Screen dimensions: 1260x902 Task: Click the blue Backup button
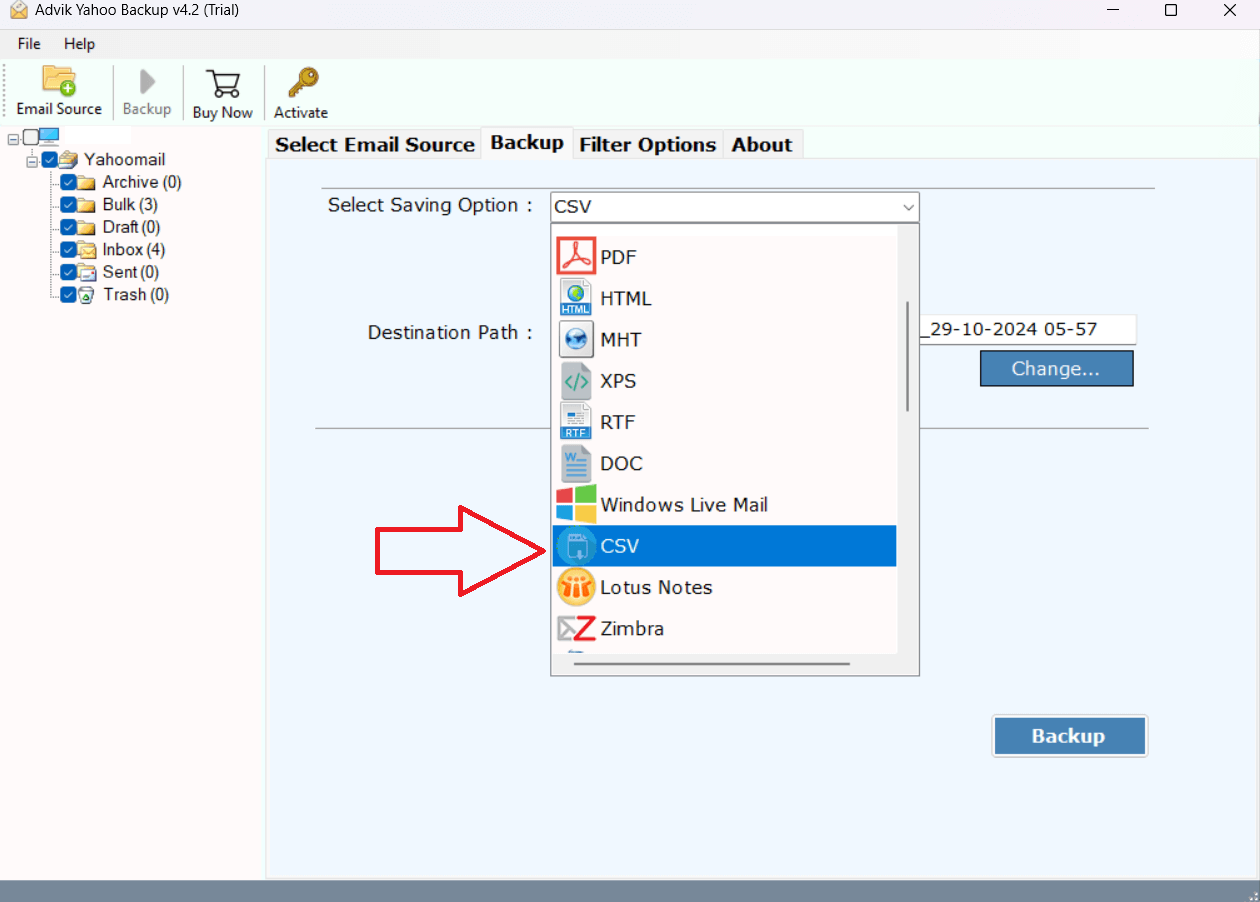(1069, 736)
